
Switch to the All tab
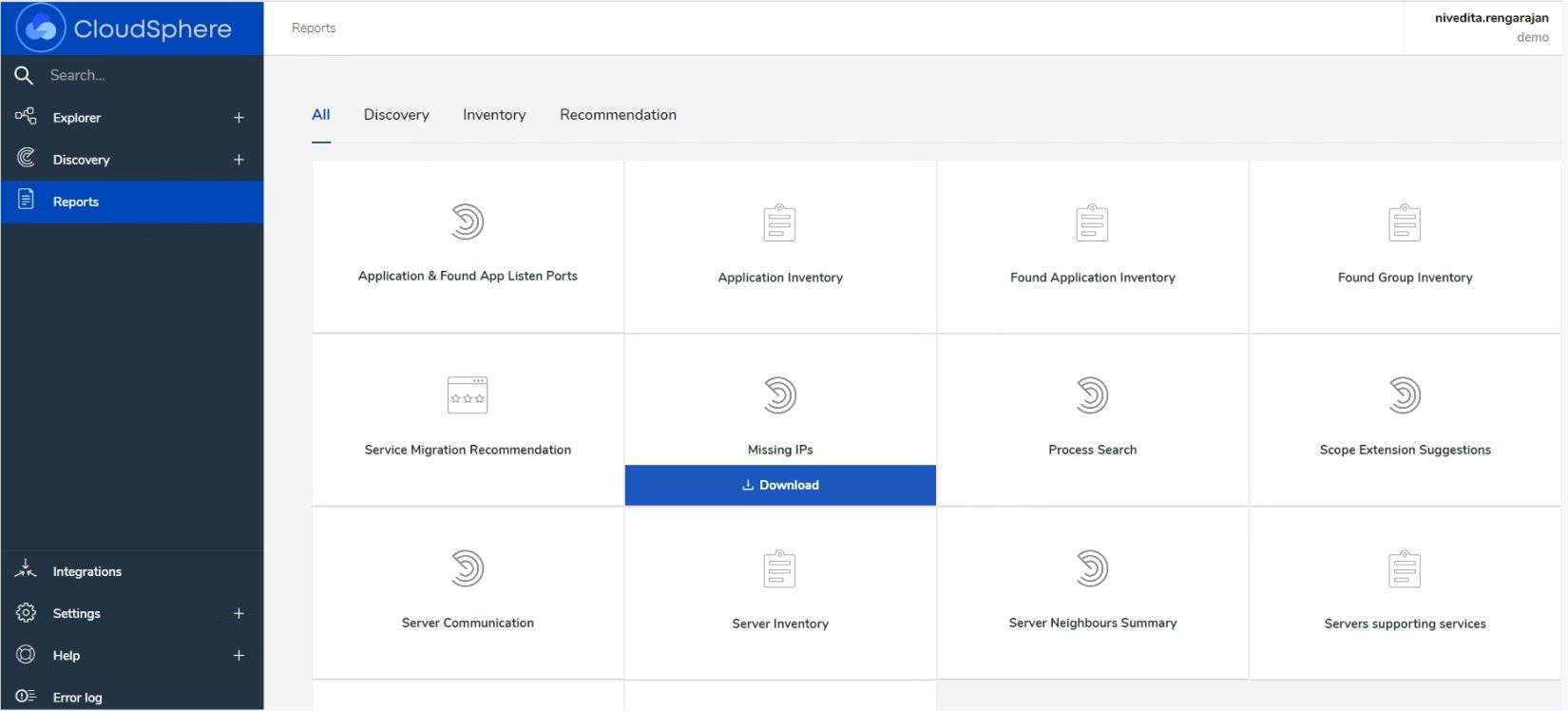click(x=321, y=115)
